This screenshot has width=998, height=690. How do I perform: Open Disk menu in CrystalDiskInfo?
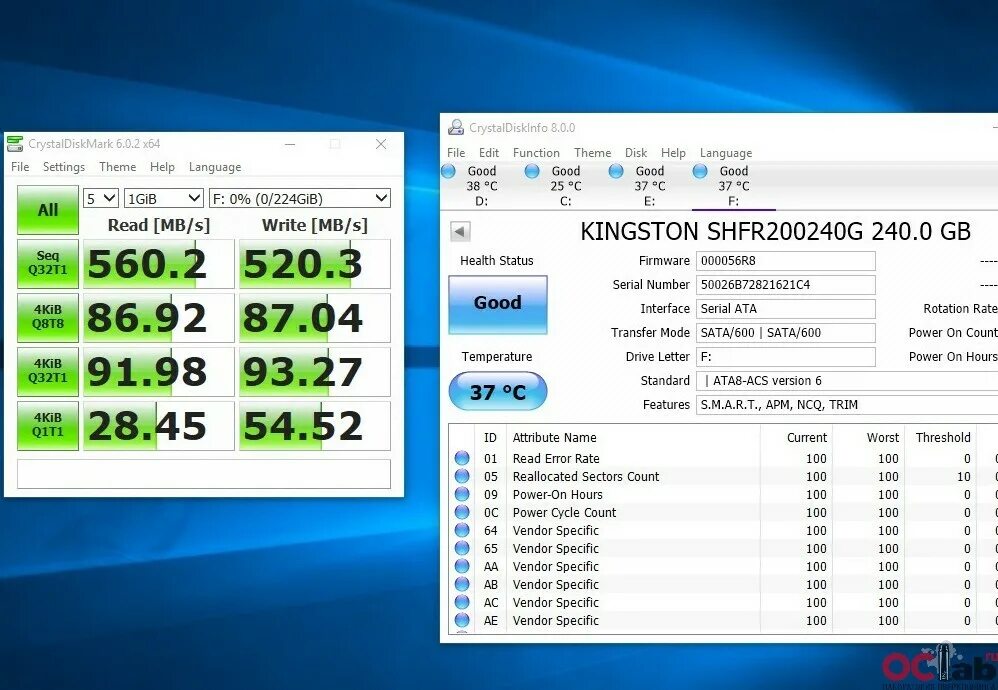tap(636, 153)
